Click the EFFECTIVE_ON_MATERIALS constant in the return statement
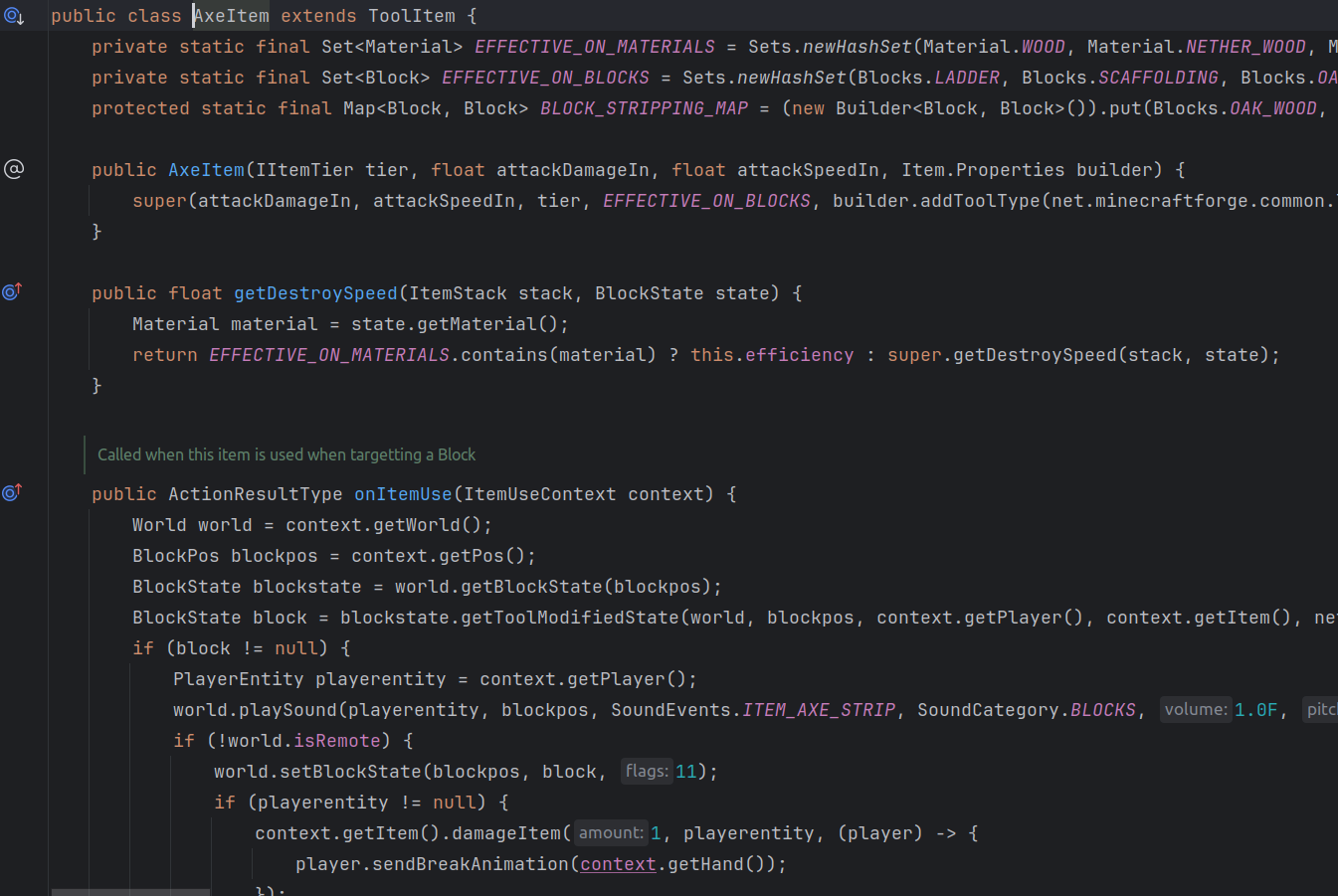This screenshot has height=896, width=1338. 329,355
